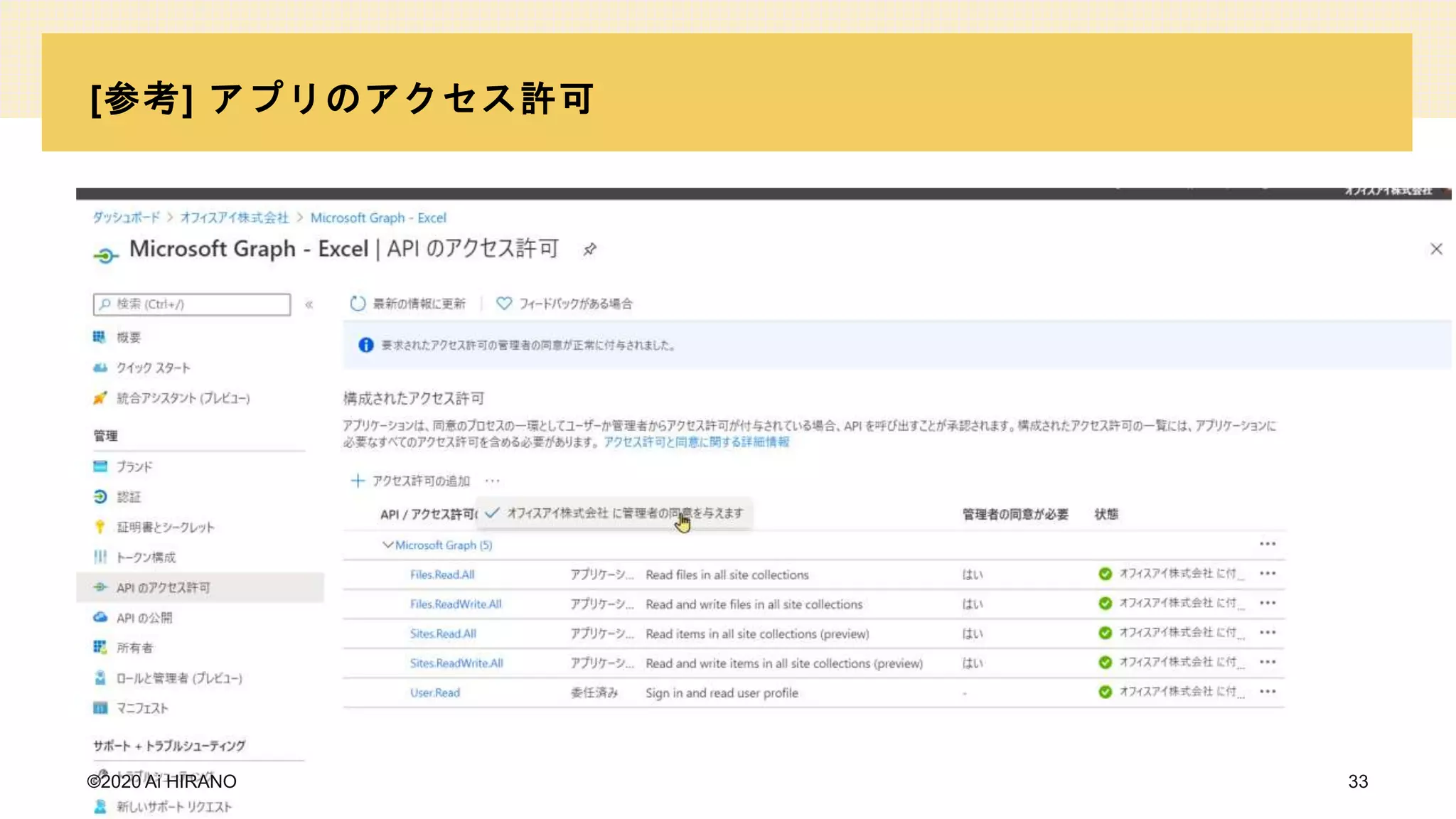The width and height of the screenshot is (1456, 819).
Task: Click description 'Sign in and read user profile'
Action: click(722, 693)
